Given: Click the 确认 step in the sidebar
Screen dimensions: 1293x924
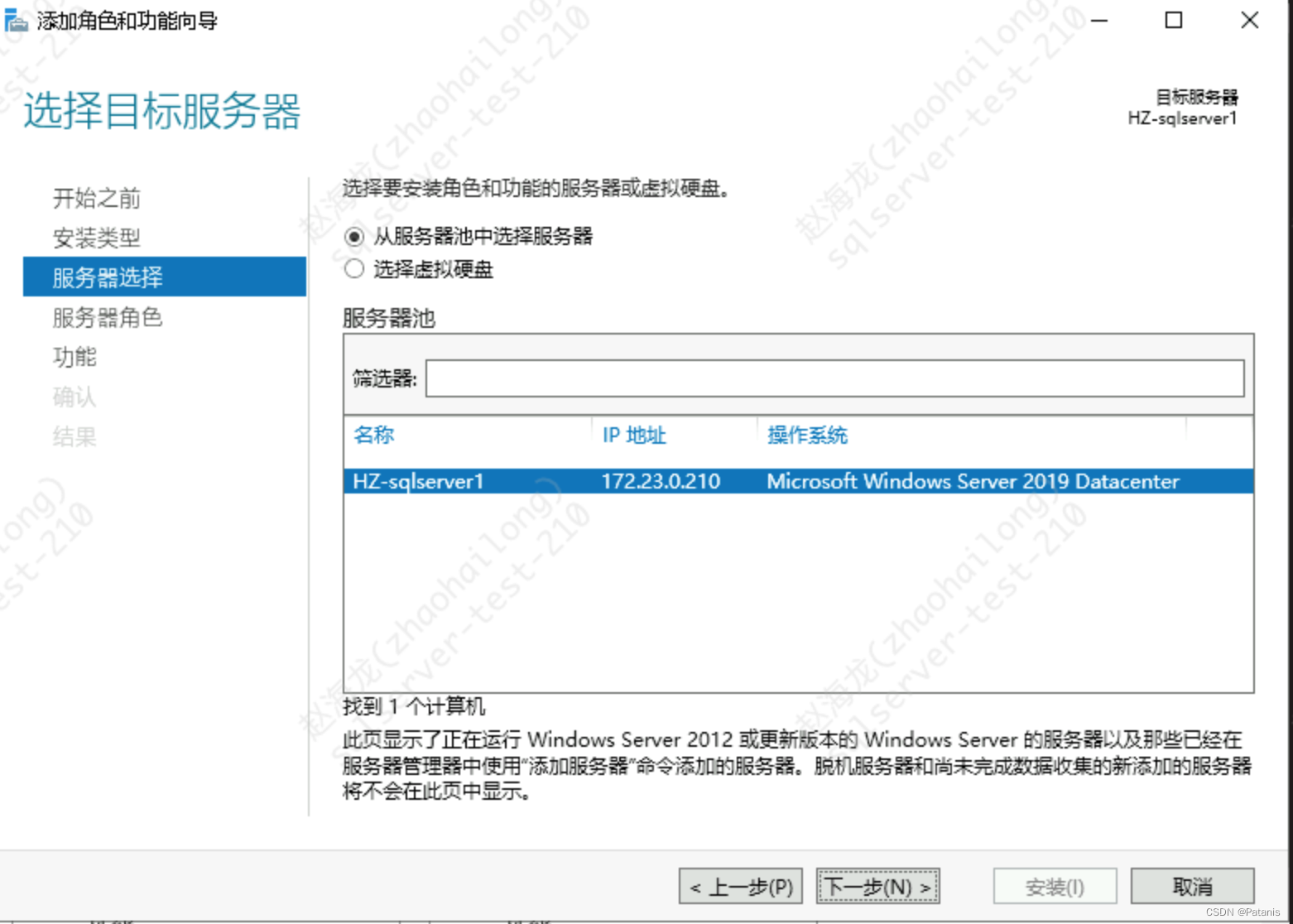Looking at the screenshot, I should point(75,397).
